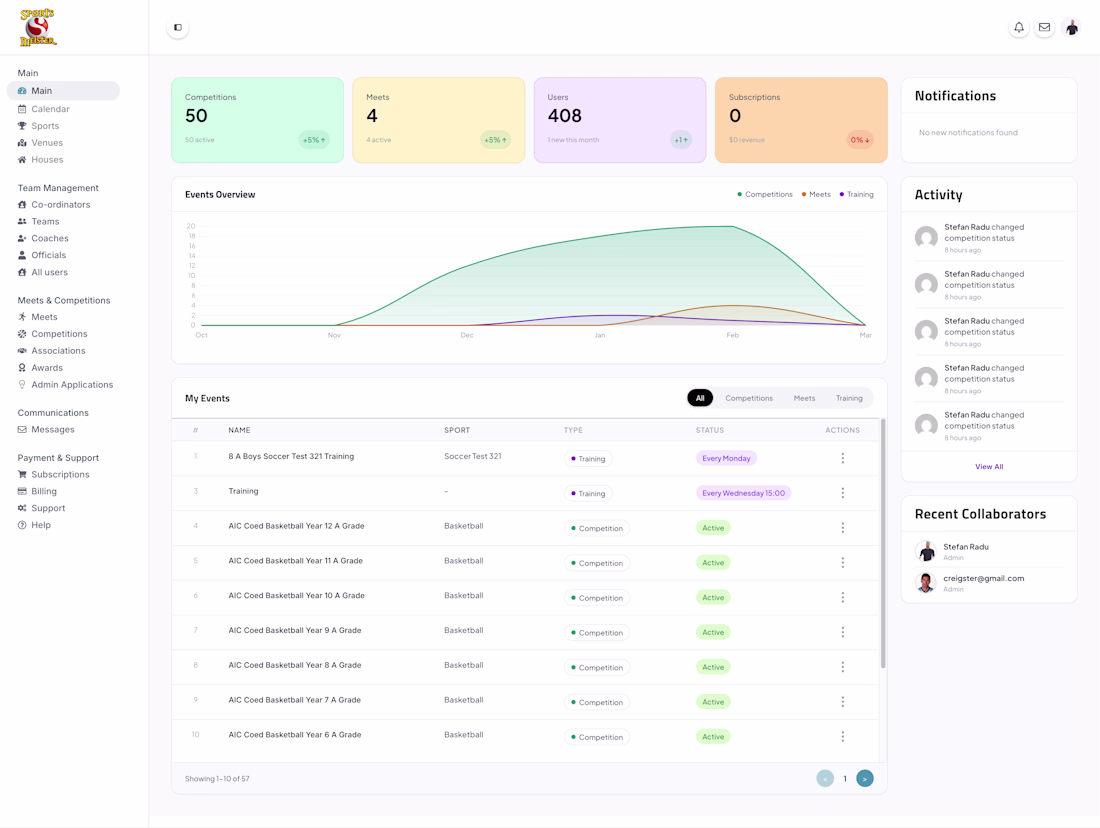Click the STATUS column header
Viewport: 1100px width, 828px height.
pyautogui.click(x=709, y=430)
